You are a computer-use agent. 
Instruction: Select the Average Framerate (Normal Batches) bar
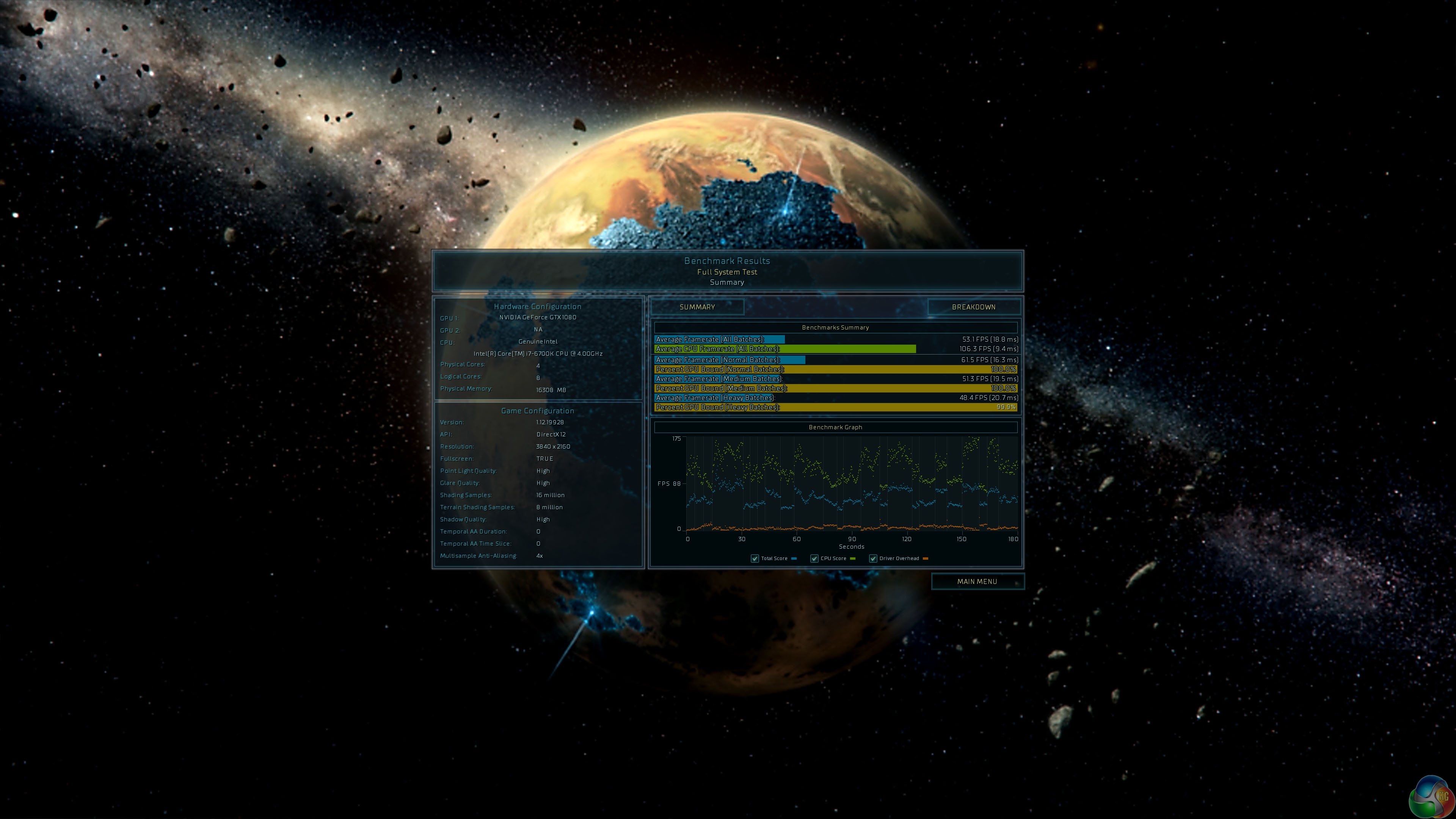point(729,359)
